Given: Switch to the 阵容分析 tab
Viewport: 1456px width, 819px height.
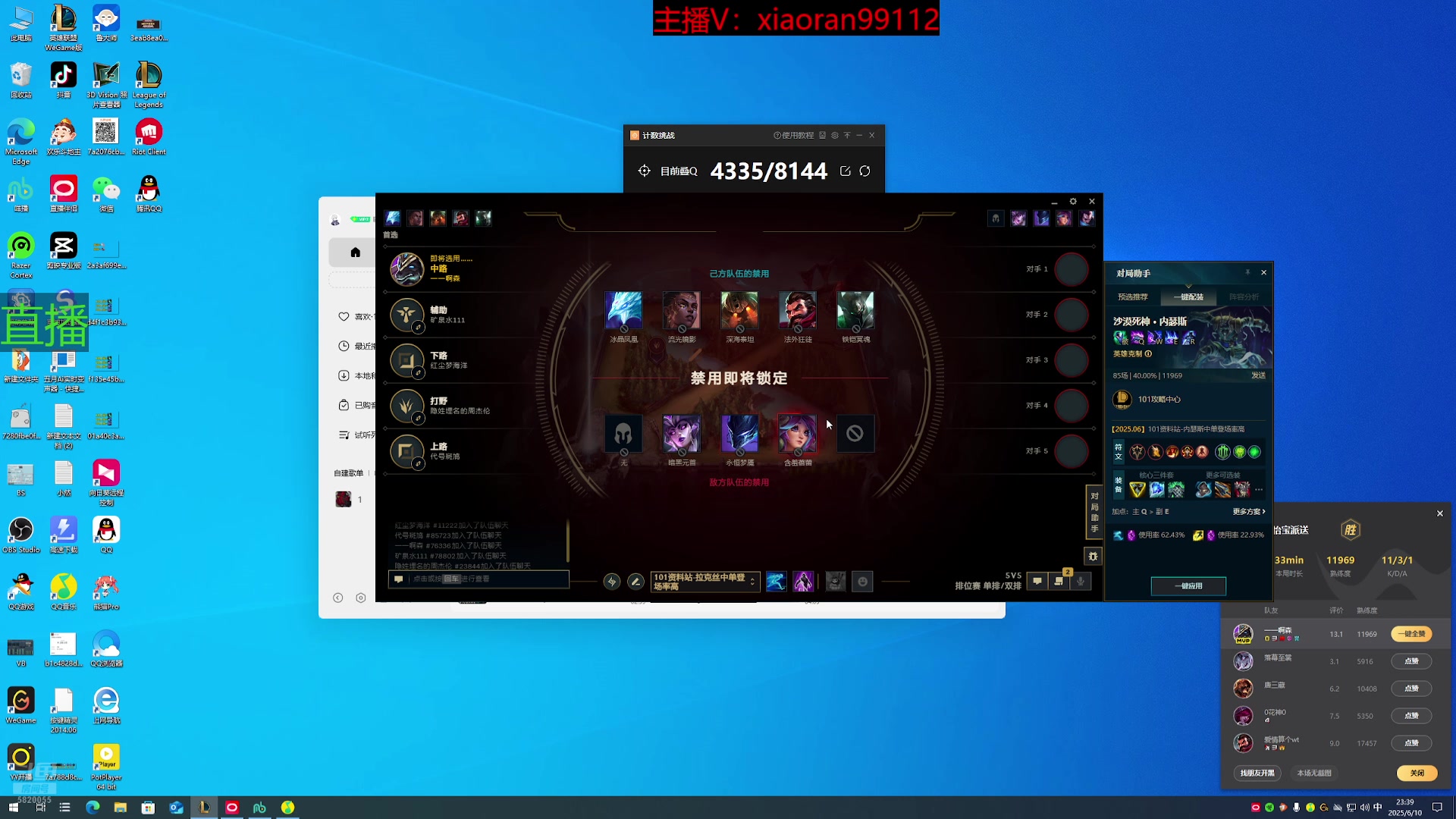Looking at the screenshot, I should pyautogui.click(x=1244, y=297).
